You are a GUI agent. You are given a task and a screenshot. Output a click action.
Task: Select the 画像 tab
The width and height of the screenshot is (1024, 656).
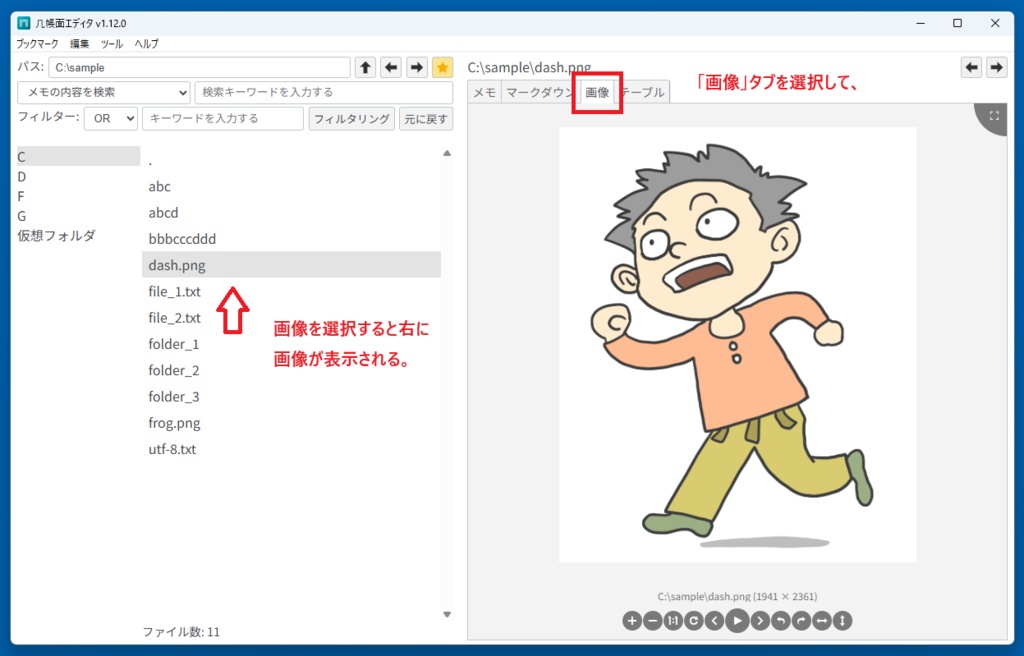click(x=597, y=92)
